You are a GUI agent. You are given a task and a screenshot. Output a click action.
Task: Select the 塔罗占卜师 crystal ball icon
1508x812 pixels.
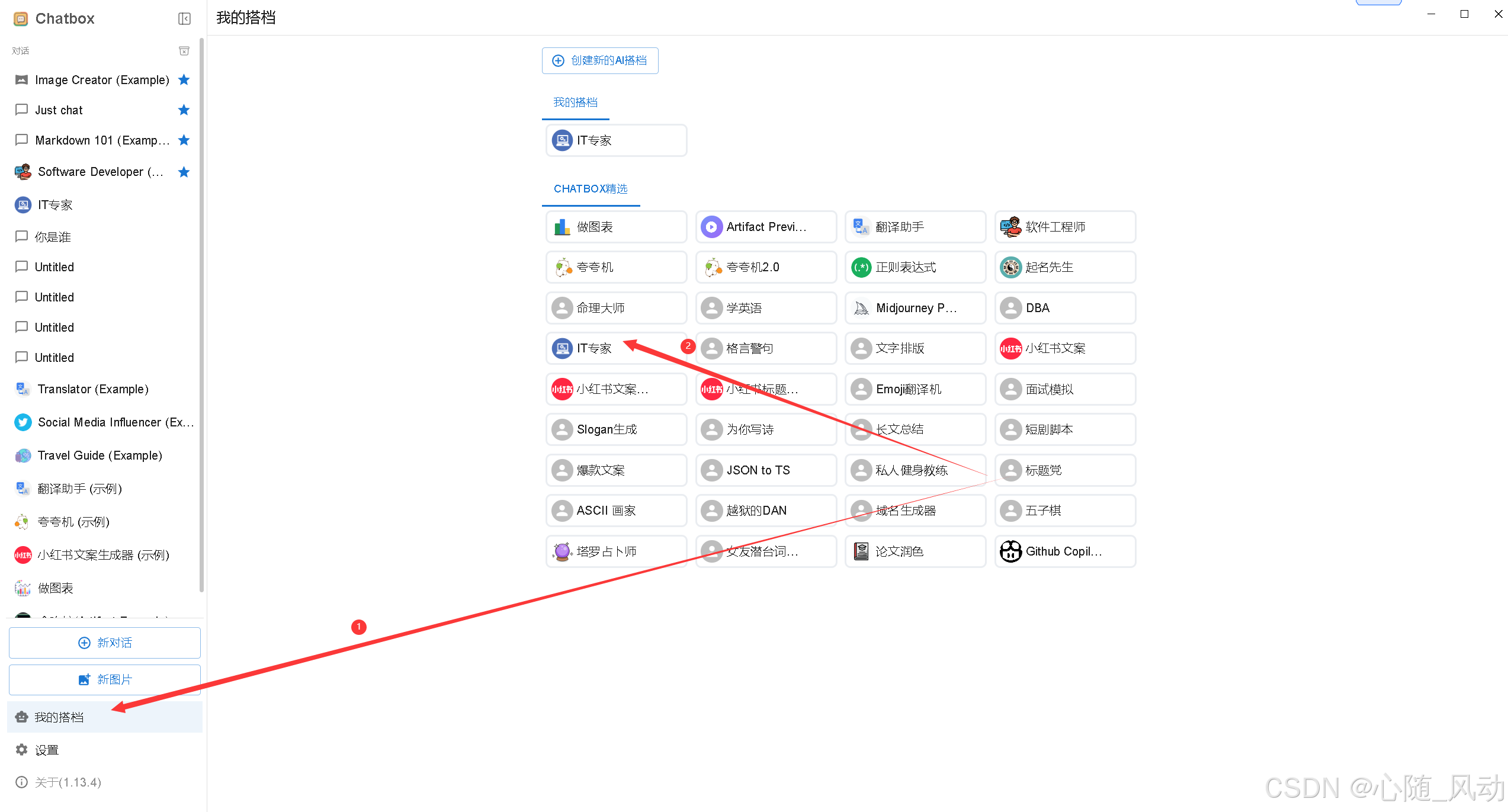pos(562,551)
